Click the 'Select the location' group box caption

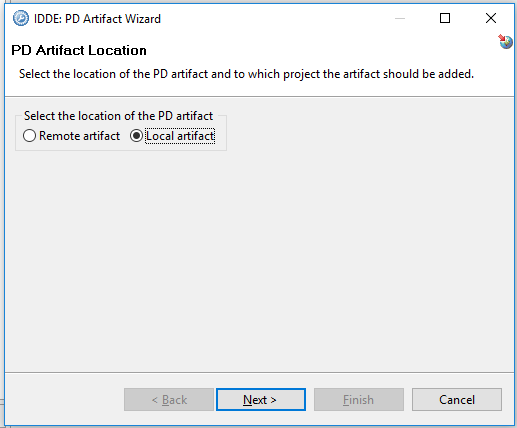pyautogui.click(x=118, y=116)
